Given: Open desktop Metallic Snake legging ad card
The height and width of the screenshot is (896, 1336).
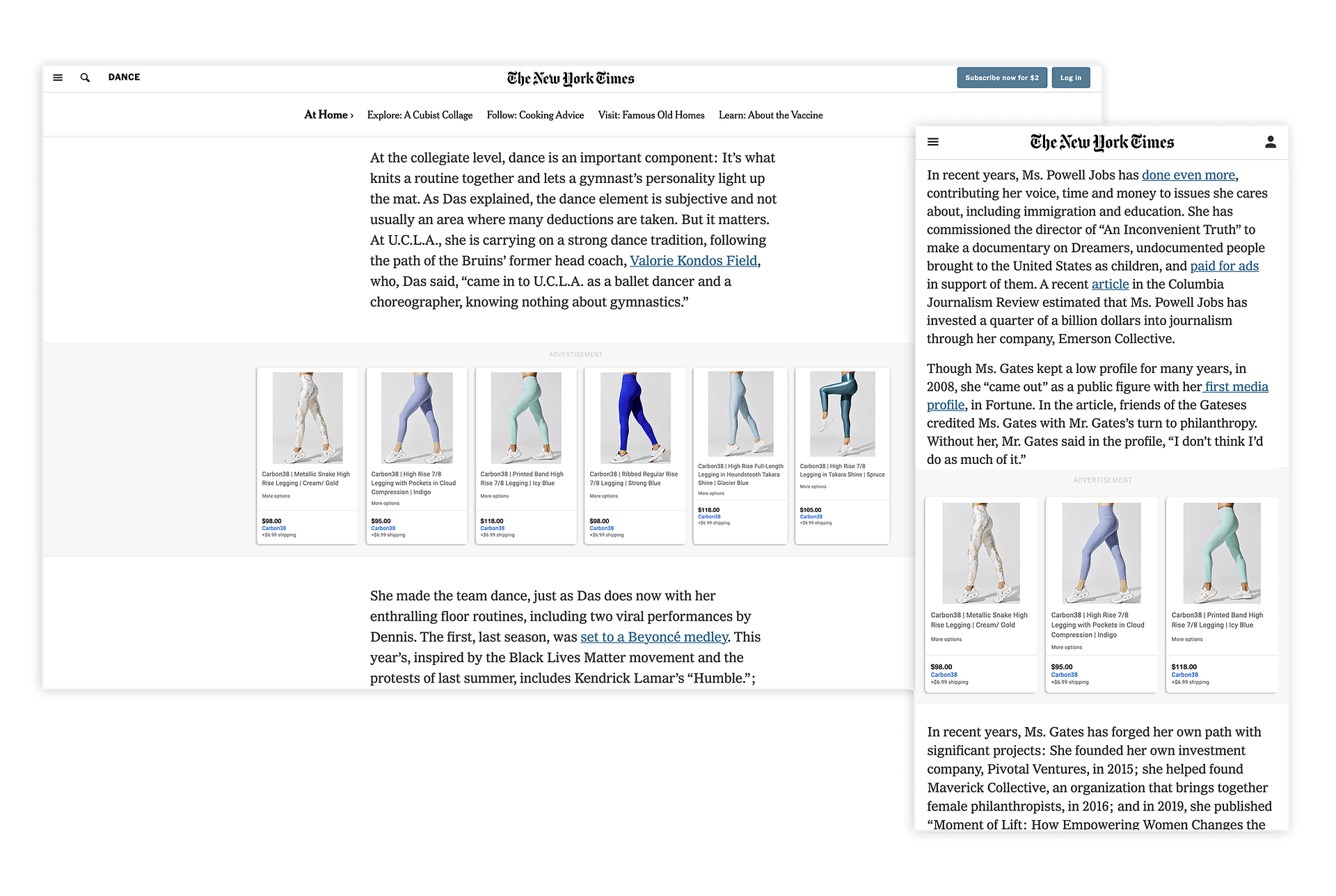Looking at the screenshot, I should (x=307, y=456).
